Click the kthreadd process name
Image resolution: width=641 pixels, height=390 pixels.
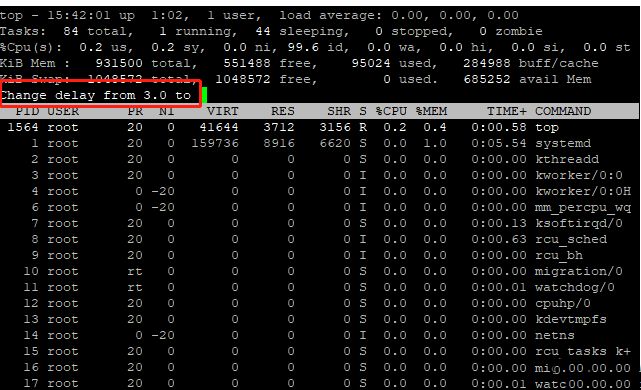[567, 159]
